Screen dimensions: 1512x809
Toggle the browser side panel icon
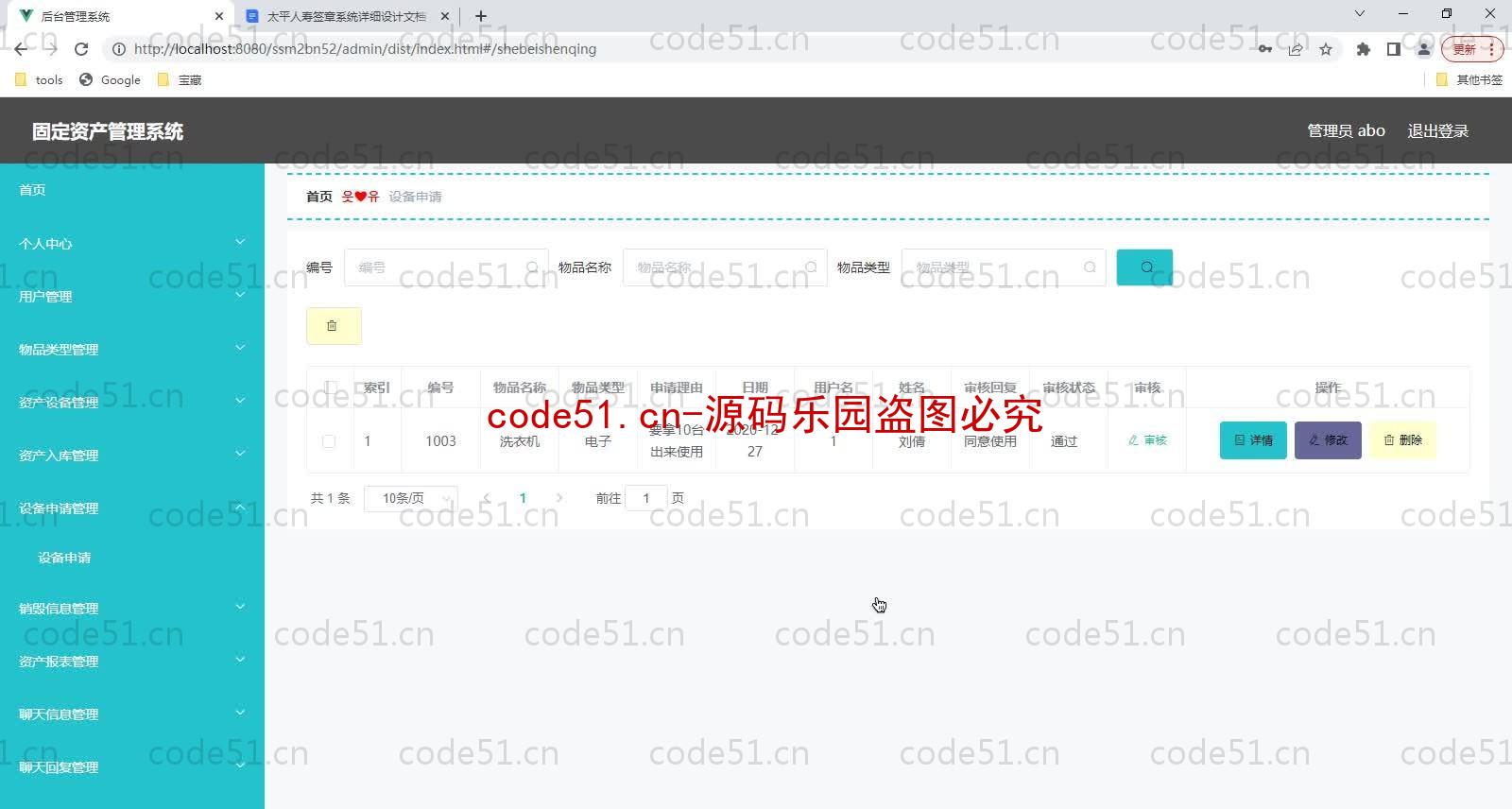pos(1393,49)
